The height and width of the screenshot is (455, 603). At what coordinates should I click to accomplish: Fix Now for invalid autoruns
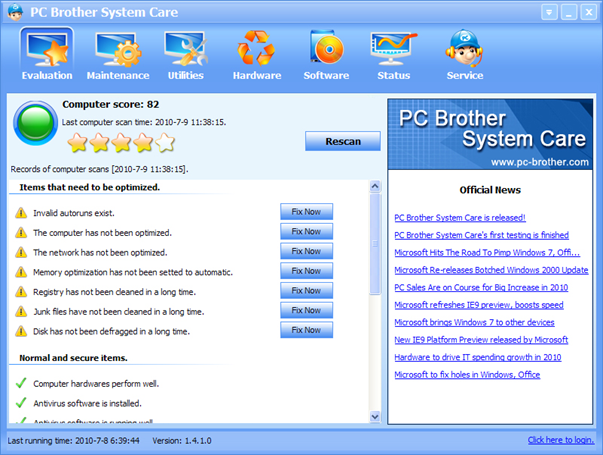[x=306, y=211]
